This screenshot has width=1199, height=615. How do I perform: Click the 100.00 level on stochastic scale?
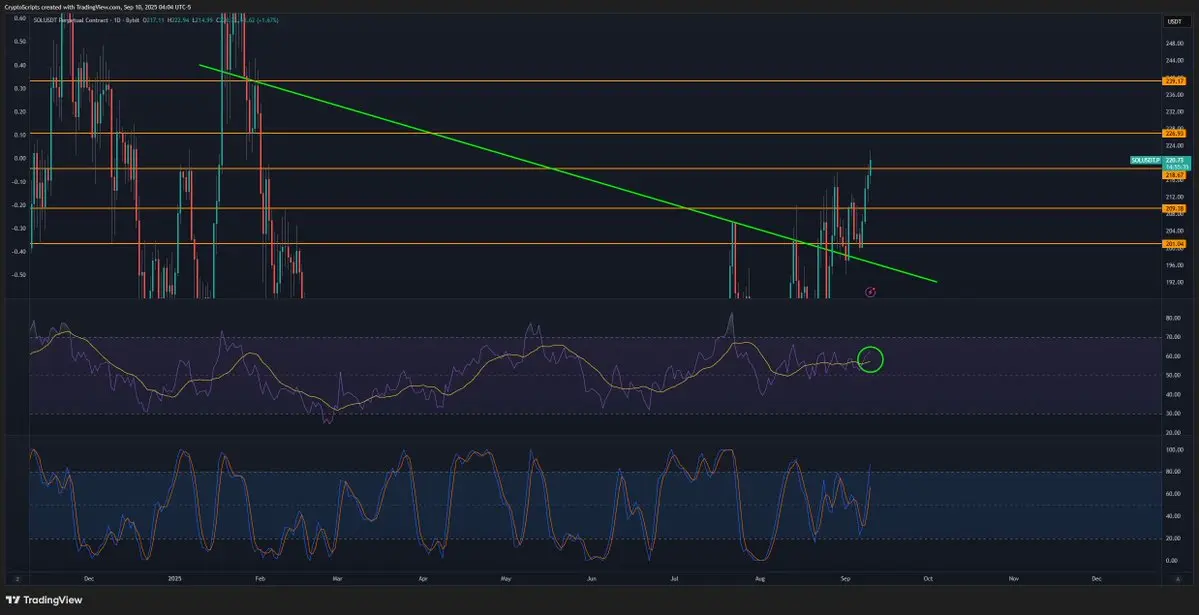coord(1174,451)
